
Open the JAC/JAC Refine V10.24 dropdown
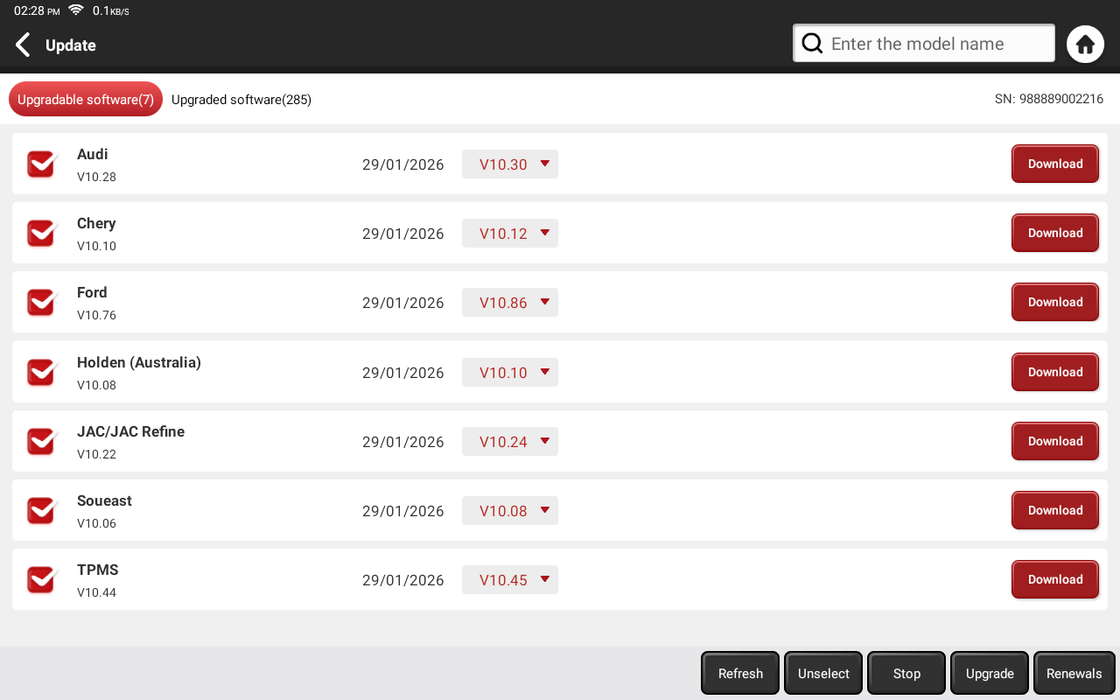tap(510, 441)
